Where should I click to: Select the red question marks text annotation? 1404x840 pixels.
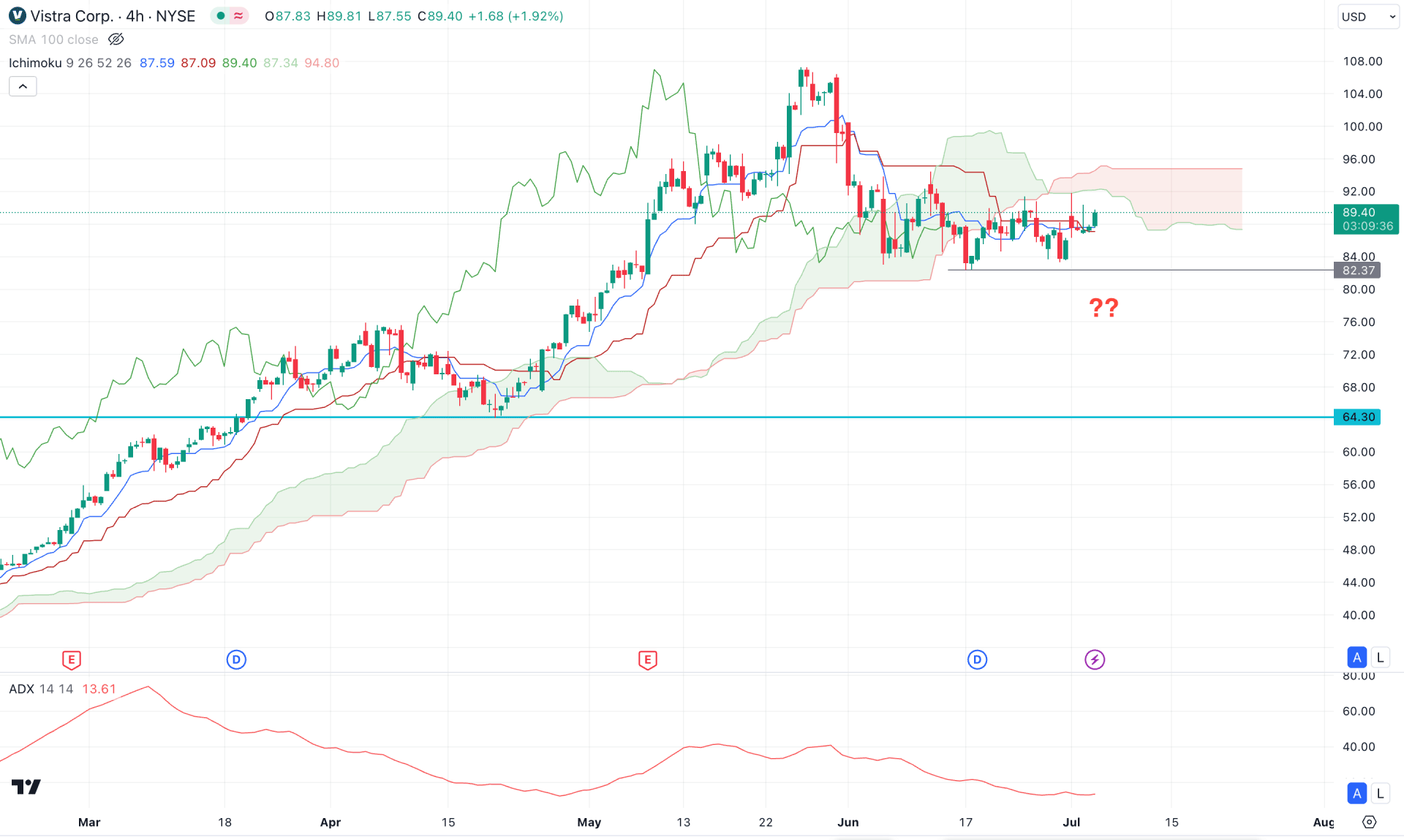pyautogui.click(x=1103, y=308)
